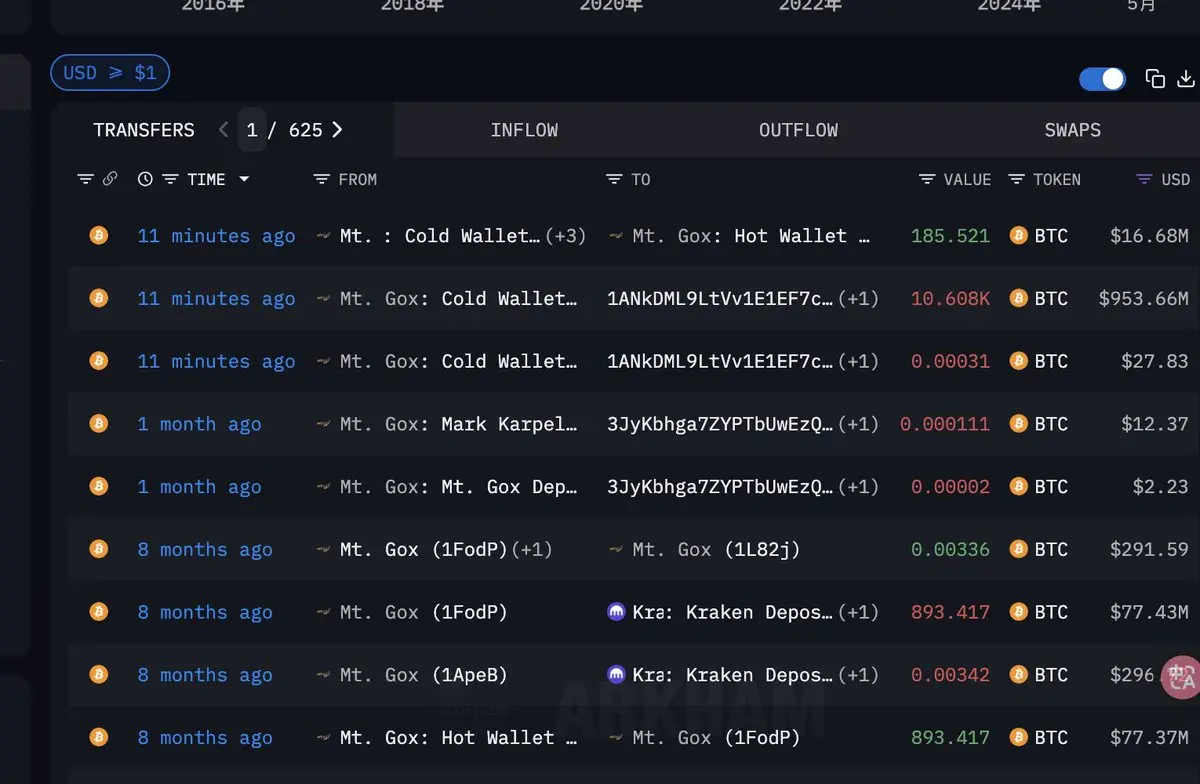Click the Bitcoin icon in the 0.00336 row
Image resolution: width=1200 pixels, height=784 pixels.
(98, 548)
